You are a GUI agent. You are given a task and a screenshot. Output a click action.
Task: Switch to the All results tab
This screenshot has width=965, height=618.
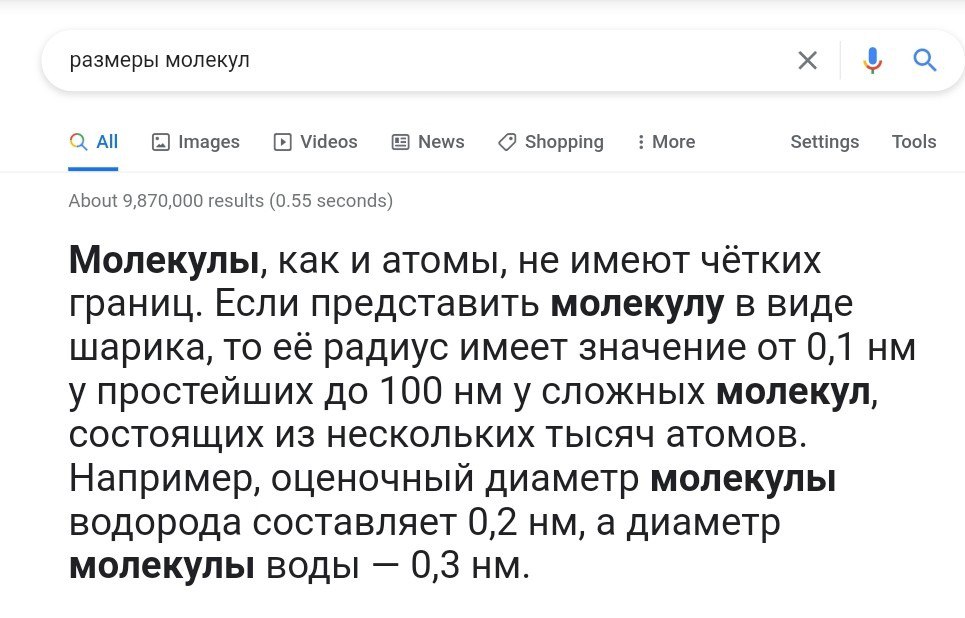(95, 142)
